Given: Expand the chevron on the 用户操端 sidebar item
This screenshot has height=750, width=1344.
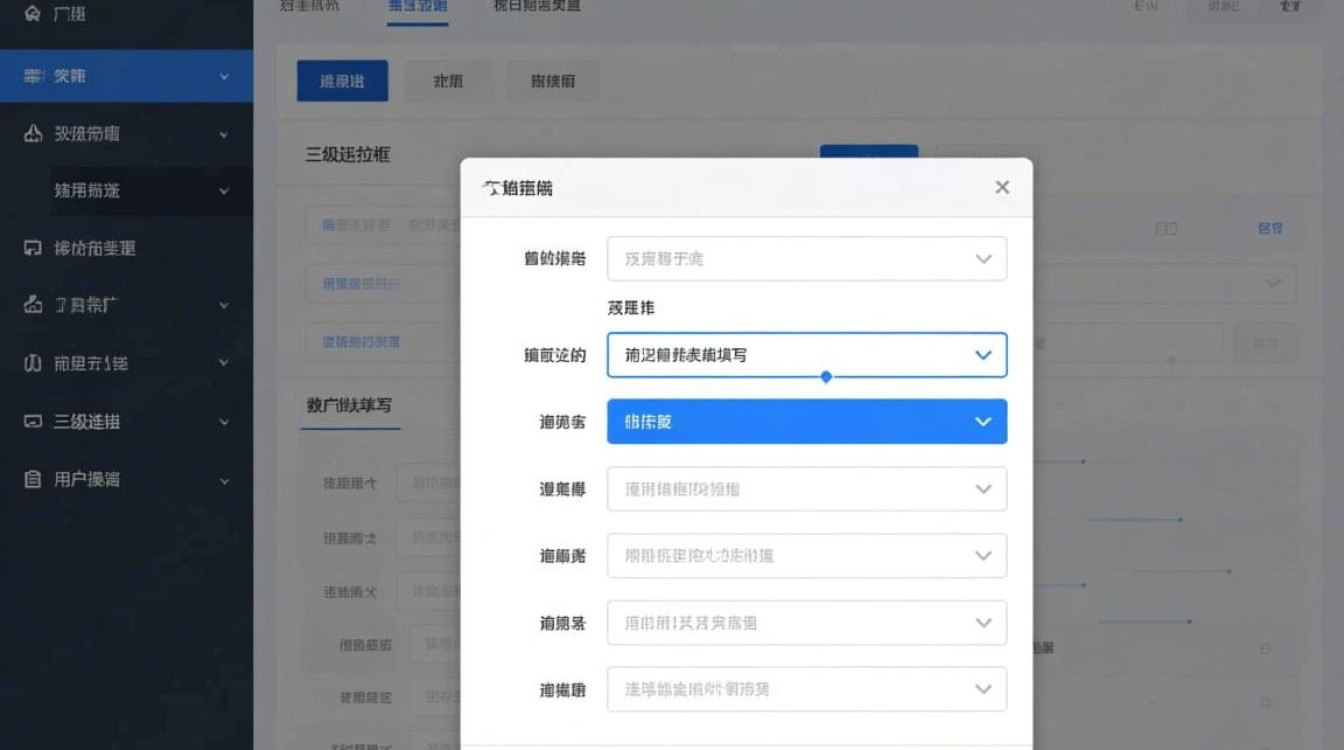Looking at the screenshot, I should pyautogui.click(x=224, y=479).
